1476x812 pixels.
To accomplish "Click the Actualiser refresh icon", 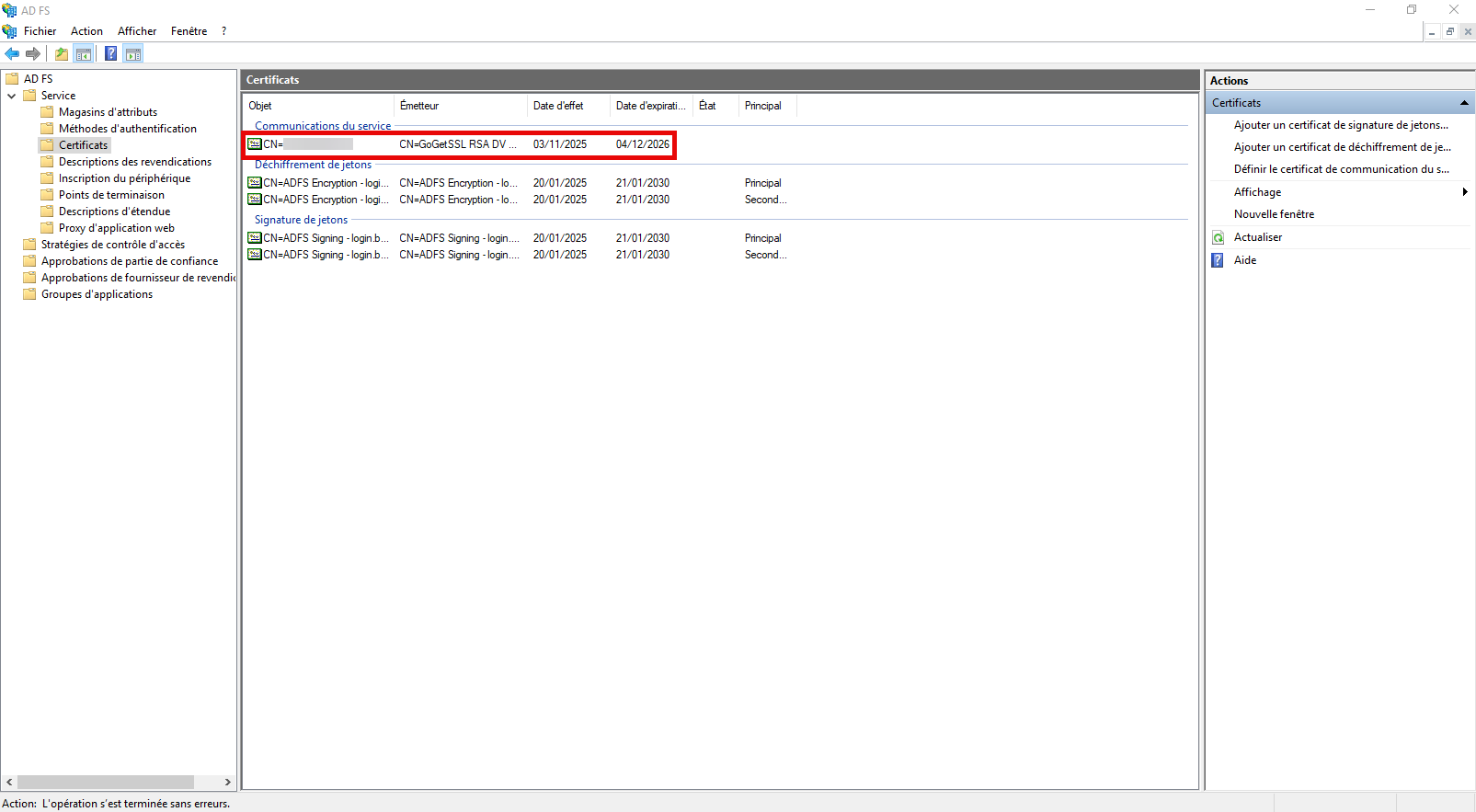I will click(x=1218, y=237).
